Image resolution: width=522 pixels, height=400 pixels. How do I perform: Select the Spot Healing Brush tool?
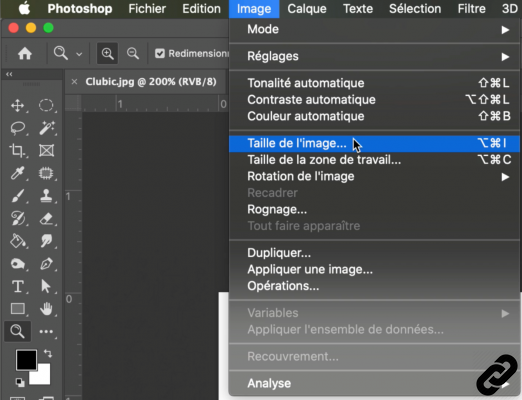click(x=46, y=173)
